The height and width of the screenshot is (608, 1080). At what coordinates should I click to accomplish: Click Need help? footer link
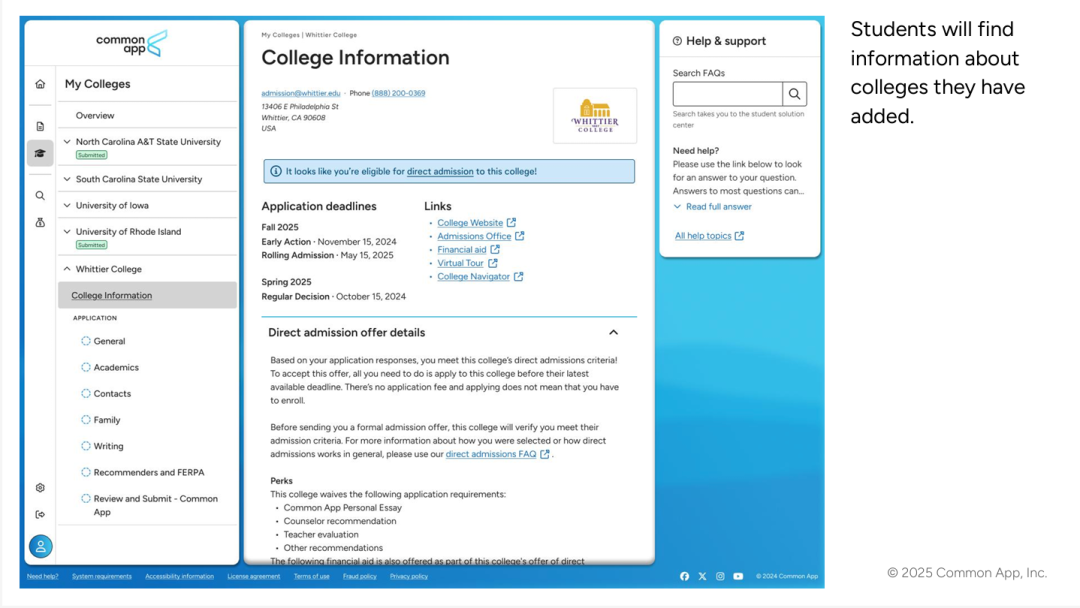coord(43,576)
